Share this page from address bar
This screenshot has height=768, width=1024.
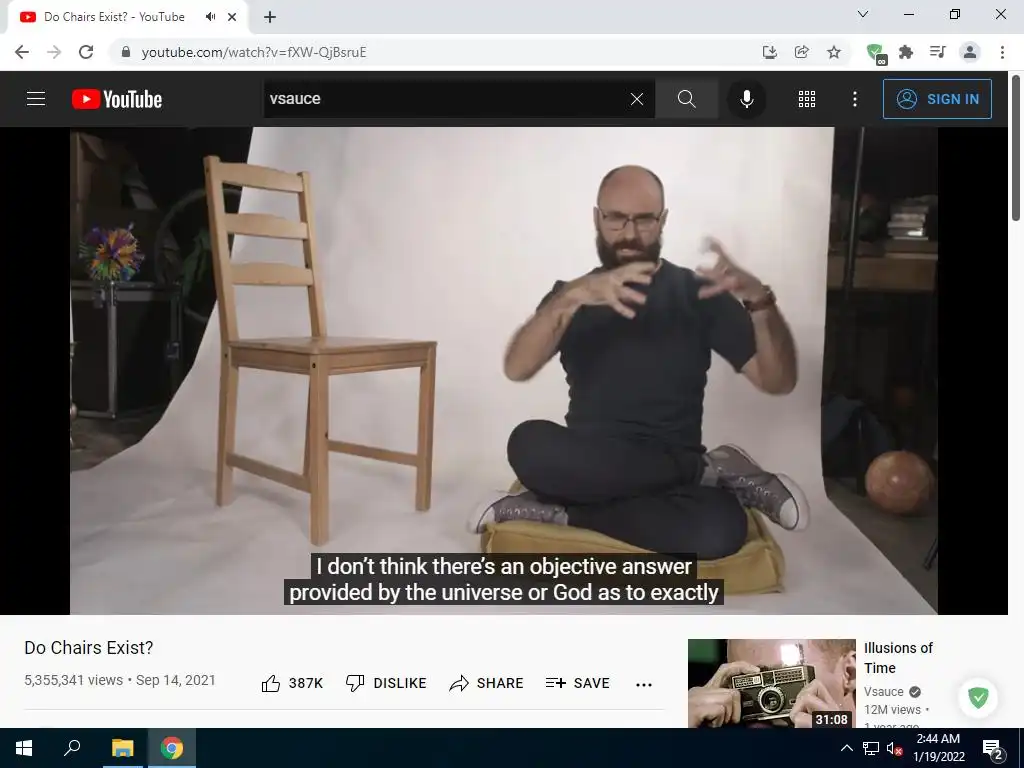[802, 52]
